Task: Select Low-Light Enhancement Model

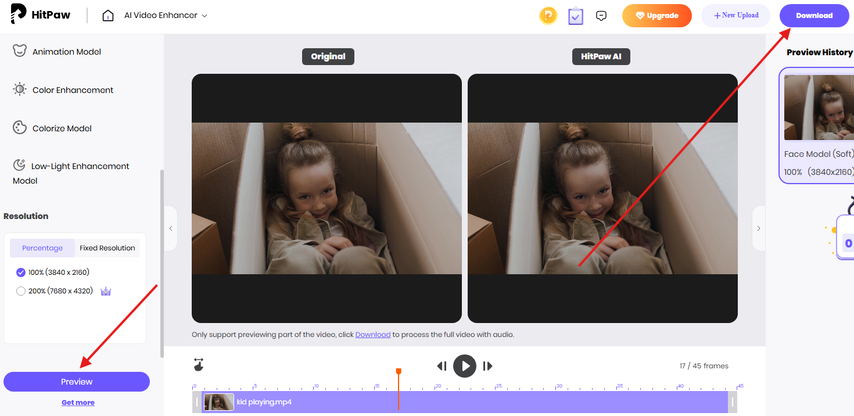Action: pos(71,173)
